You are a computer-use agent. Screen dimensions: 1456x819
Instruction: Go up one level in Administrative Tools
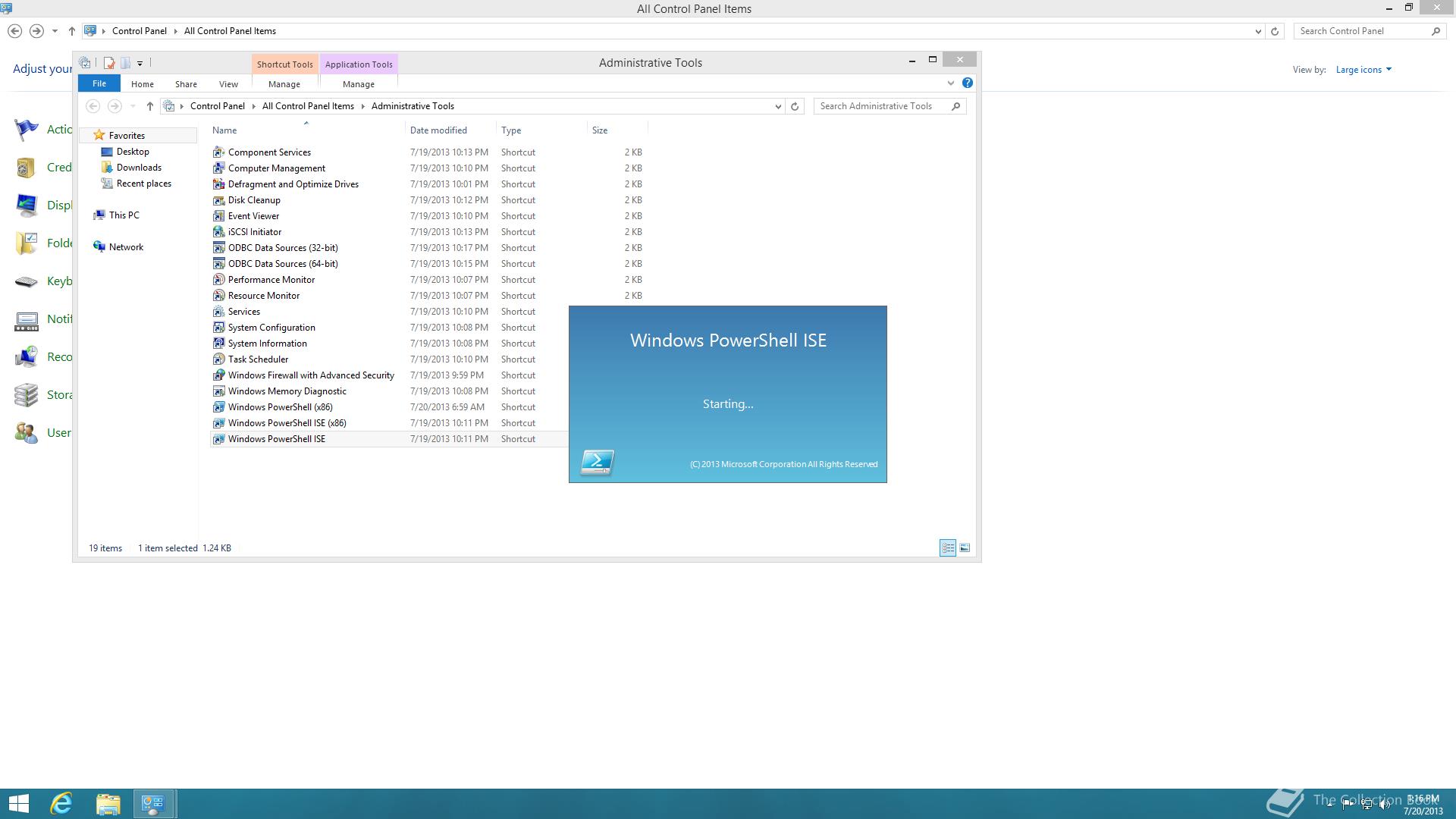point(150,107)
